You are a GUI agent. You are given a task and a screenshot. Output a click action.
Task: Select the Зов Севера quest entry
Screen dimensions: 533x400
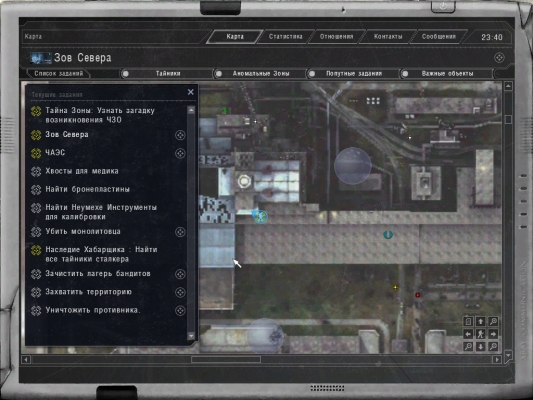[x=67, y=135]
